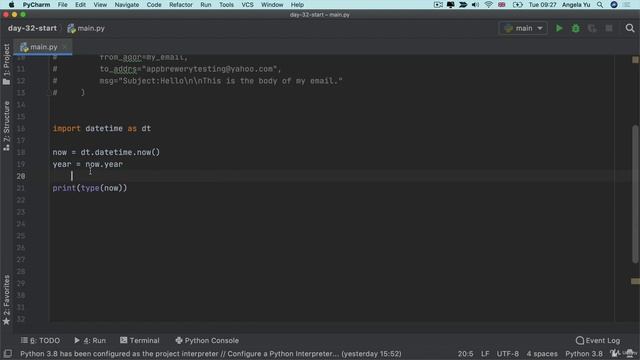Click day-32-start project breadcrumb
The height and width of the screenshot is (360, 640).
click(32, 28)
